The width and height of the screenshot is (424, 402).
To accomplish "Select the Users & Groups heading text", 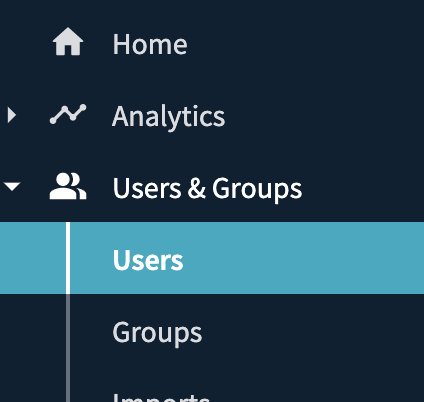I will (207, 189).
